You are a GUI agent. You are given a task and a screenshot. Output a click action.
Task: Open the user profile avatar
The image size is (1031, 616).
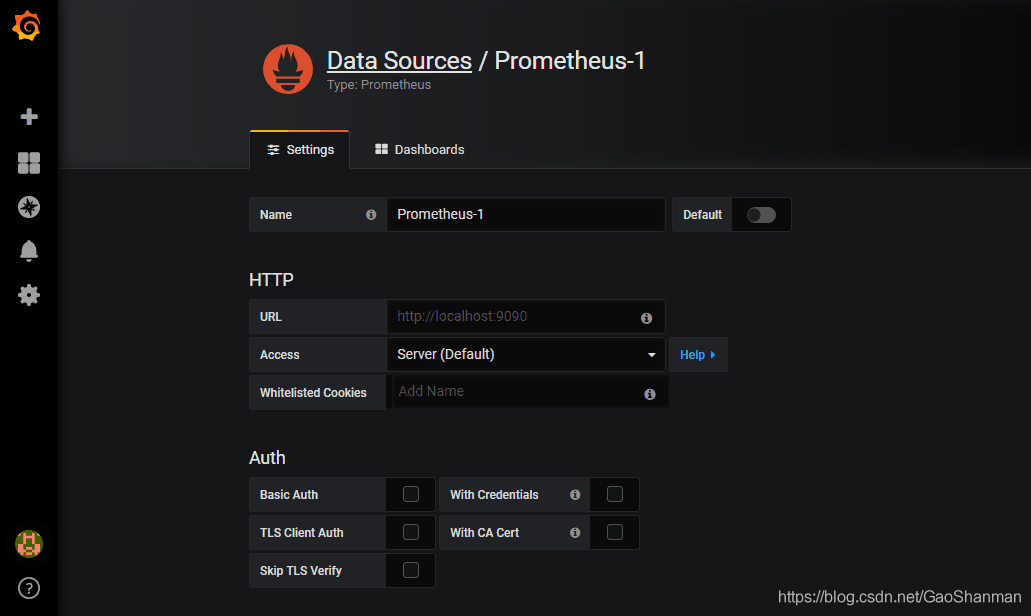pos(29,544)
